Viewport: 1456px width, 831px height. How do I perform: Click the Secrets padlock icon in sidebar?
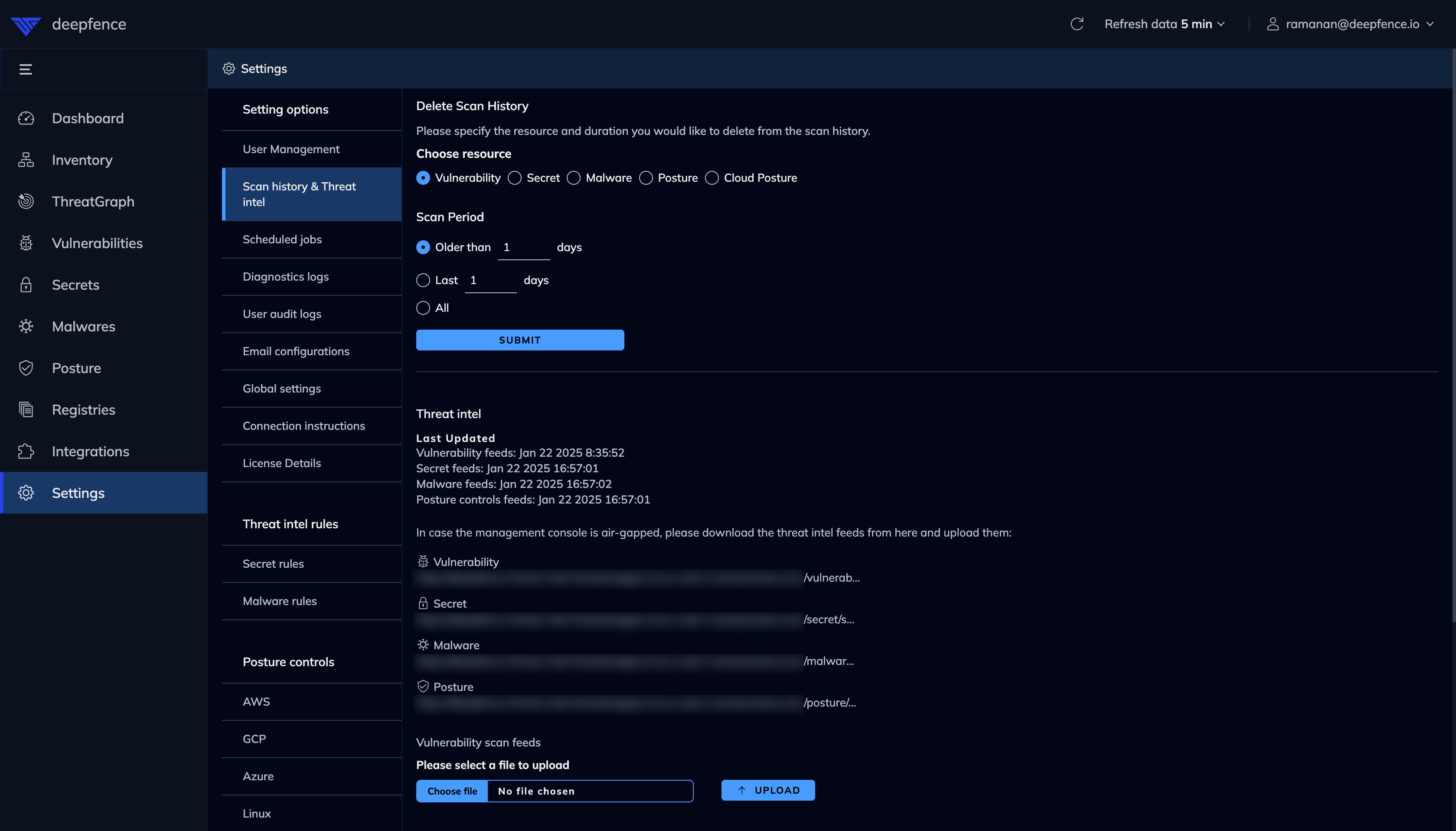[x=26, y=285]
